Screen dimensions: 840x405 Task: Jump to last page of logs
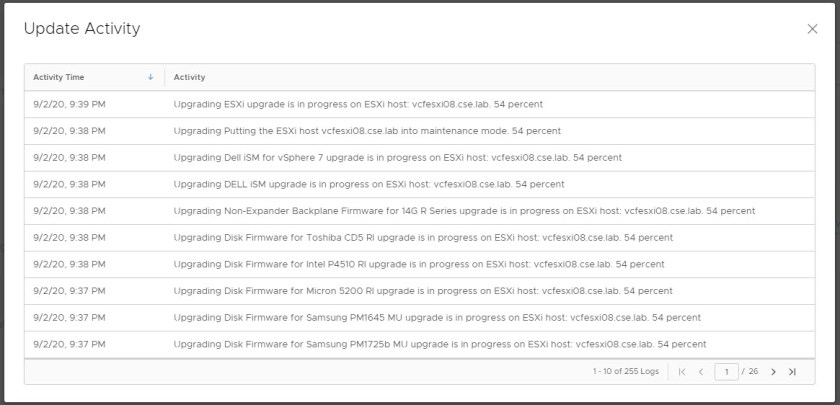point(792,372)
